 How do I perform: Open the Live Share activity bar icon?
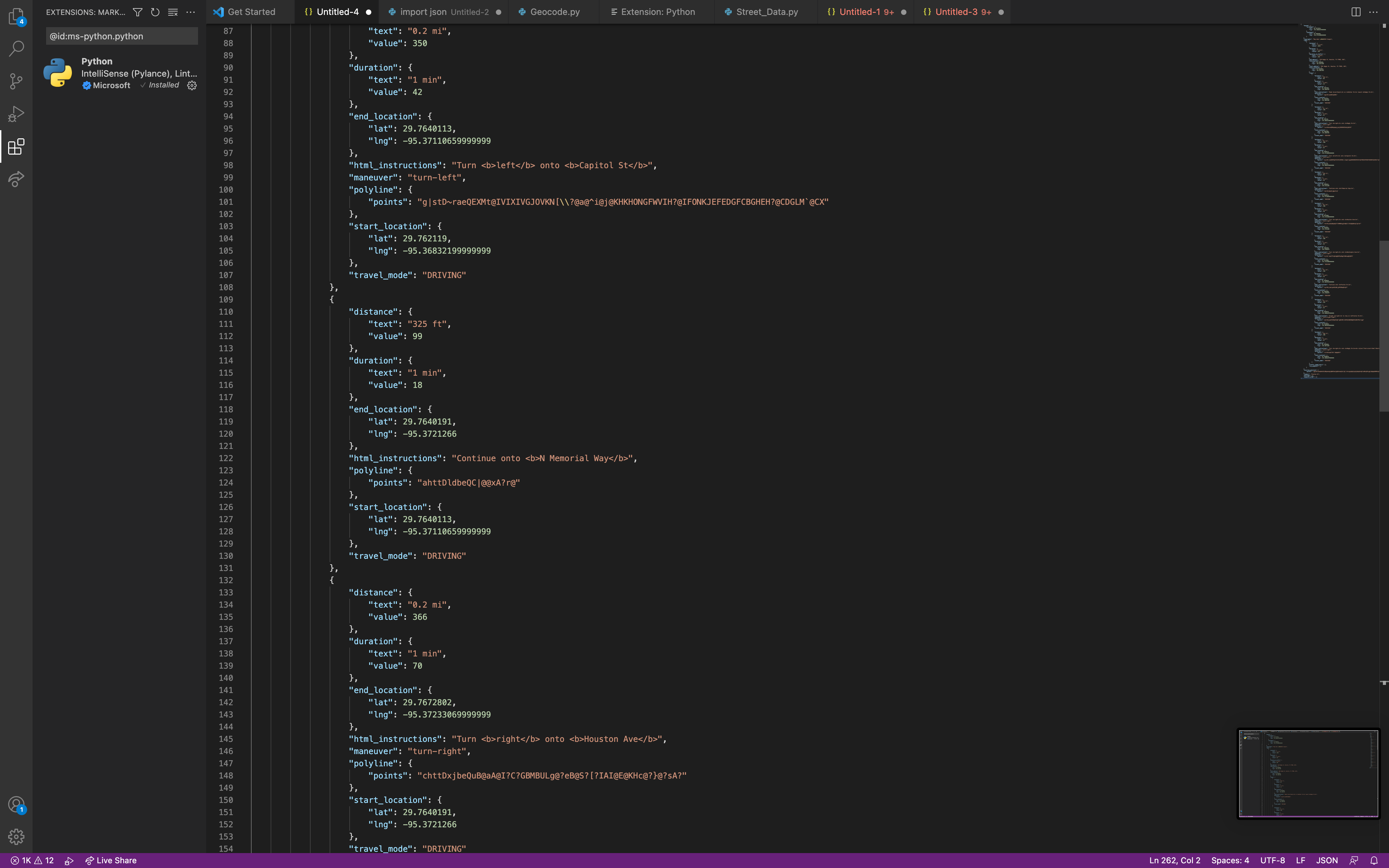(16, 179)
